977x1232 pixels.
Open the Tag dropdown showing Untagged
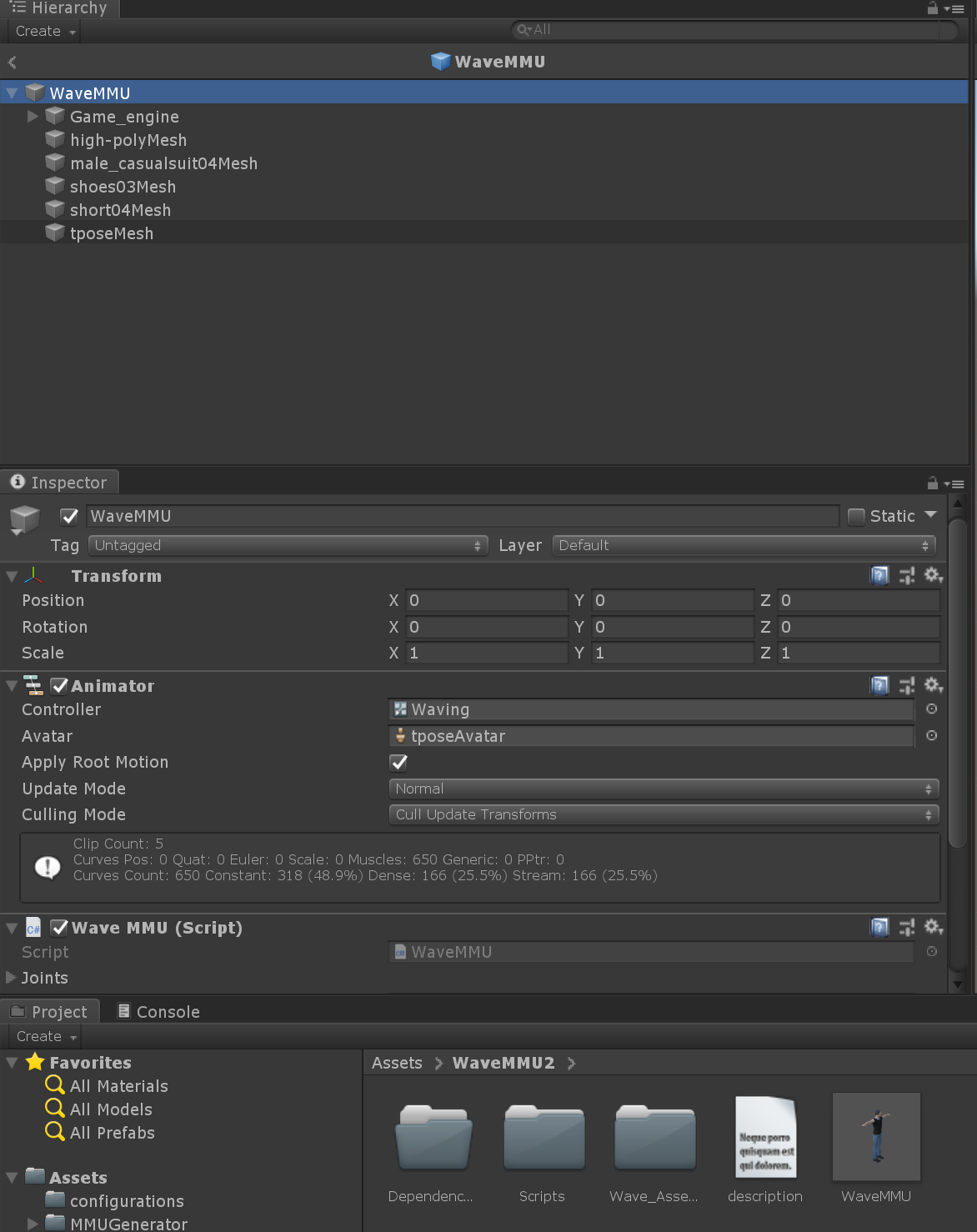tap(288, 545)
